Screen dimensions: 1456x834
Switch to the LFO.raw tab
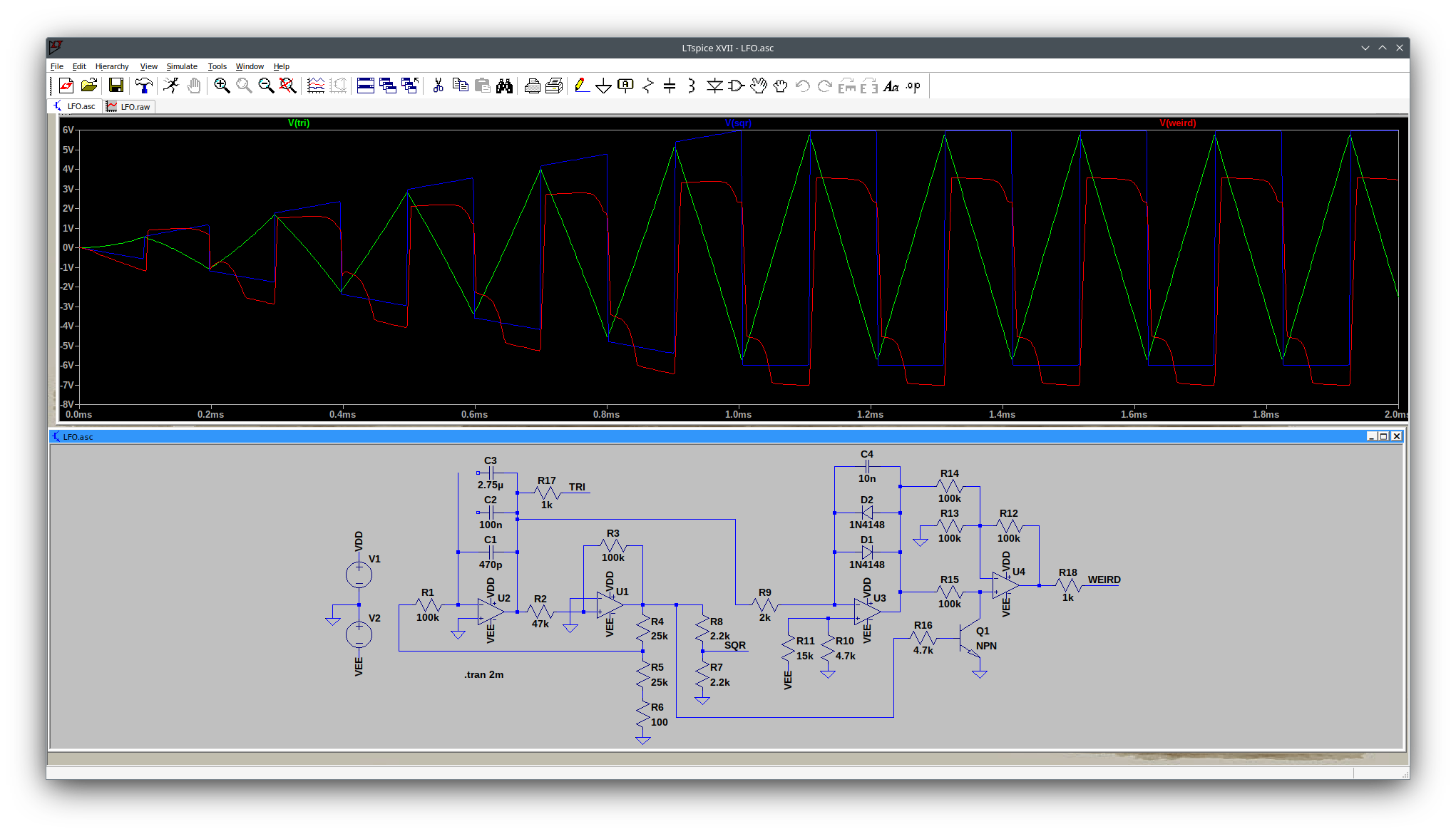point(129,106)
